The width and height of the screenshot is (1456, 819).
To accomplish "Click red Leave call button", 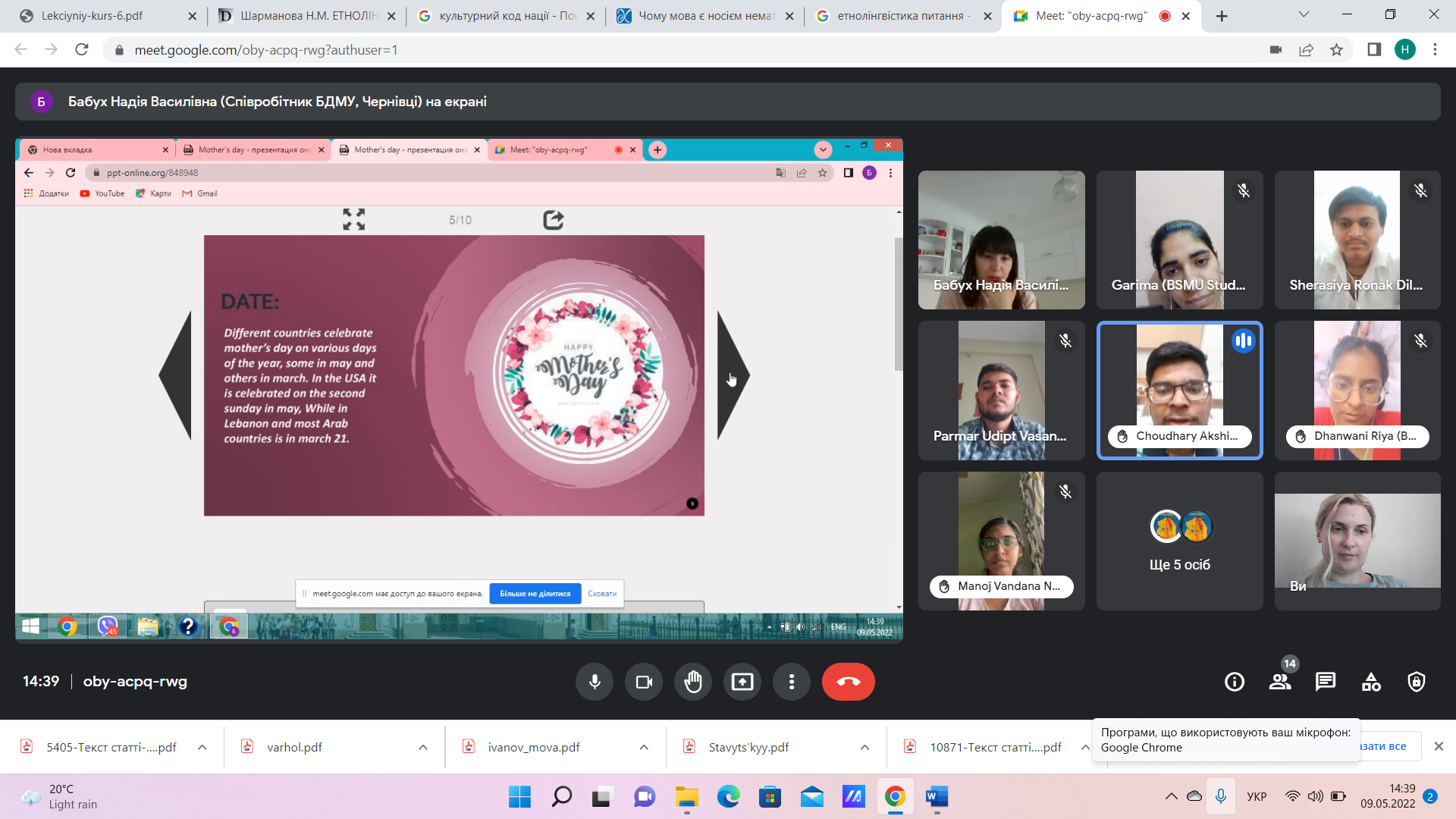I will tap(848, 682).
